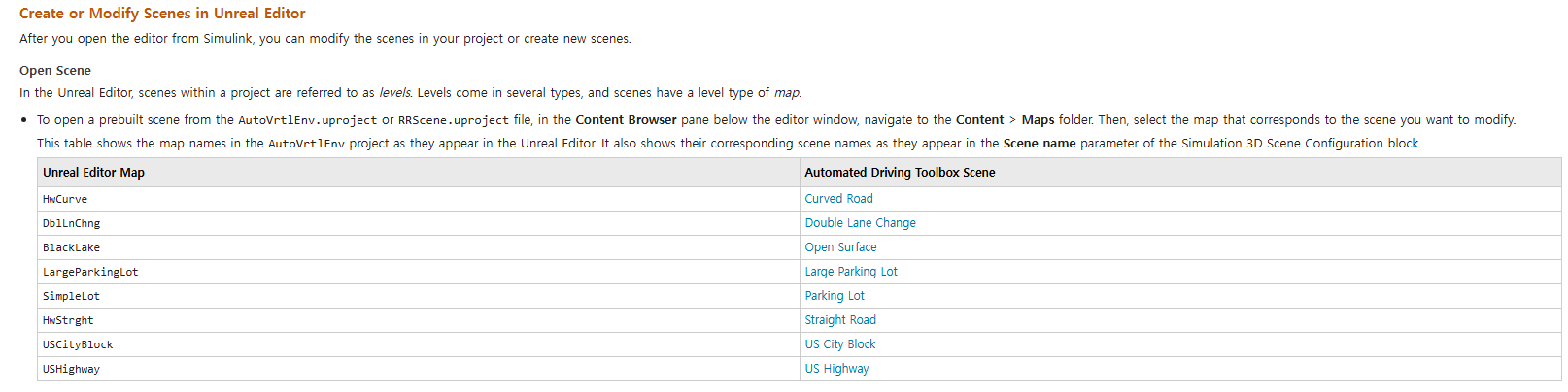The width and height of the screenshot is (1568, 392).
Task: Click the USCityBlock map name cell
Action: pyautogui.click(x=419, y=344)
